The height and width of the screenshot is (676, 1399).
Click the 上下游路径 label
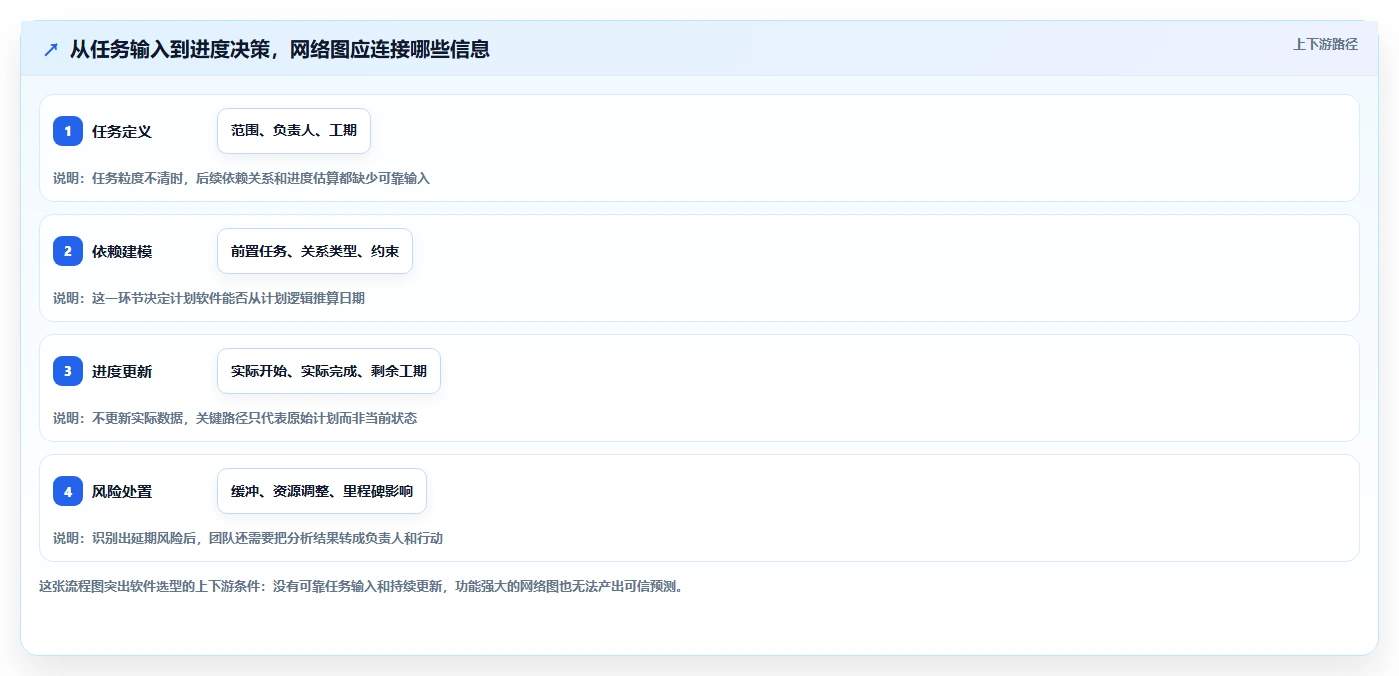coord(1325,44)
